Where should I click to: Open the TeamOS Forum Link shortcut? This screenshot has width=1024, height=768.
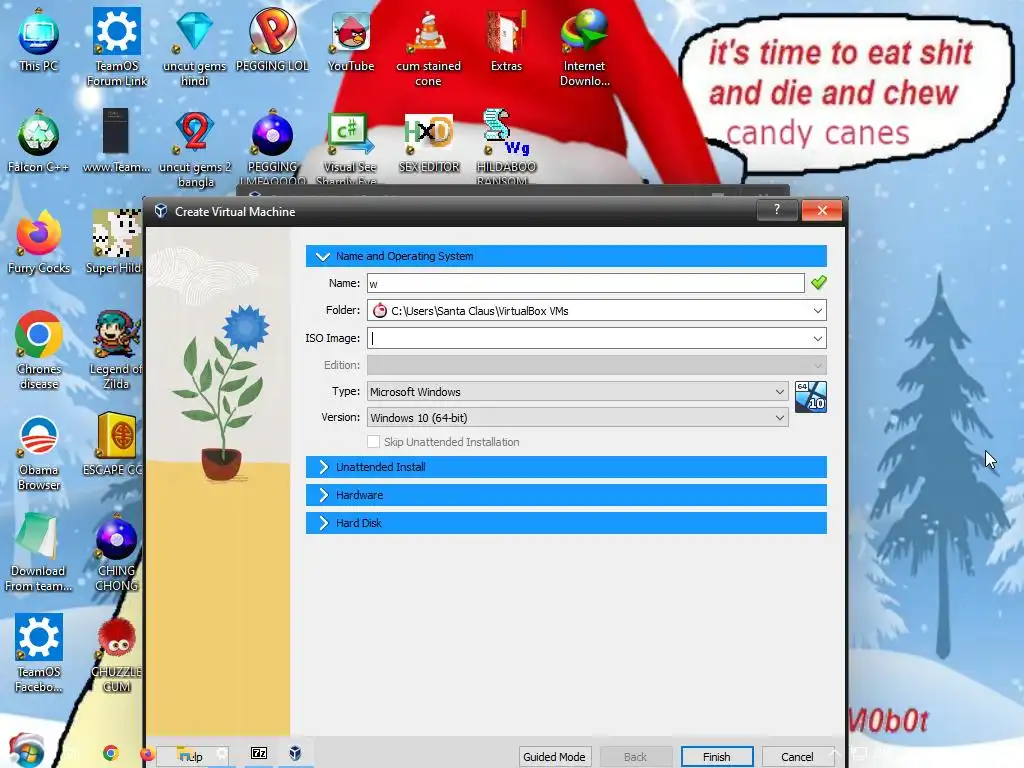coord(117,47)
